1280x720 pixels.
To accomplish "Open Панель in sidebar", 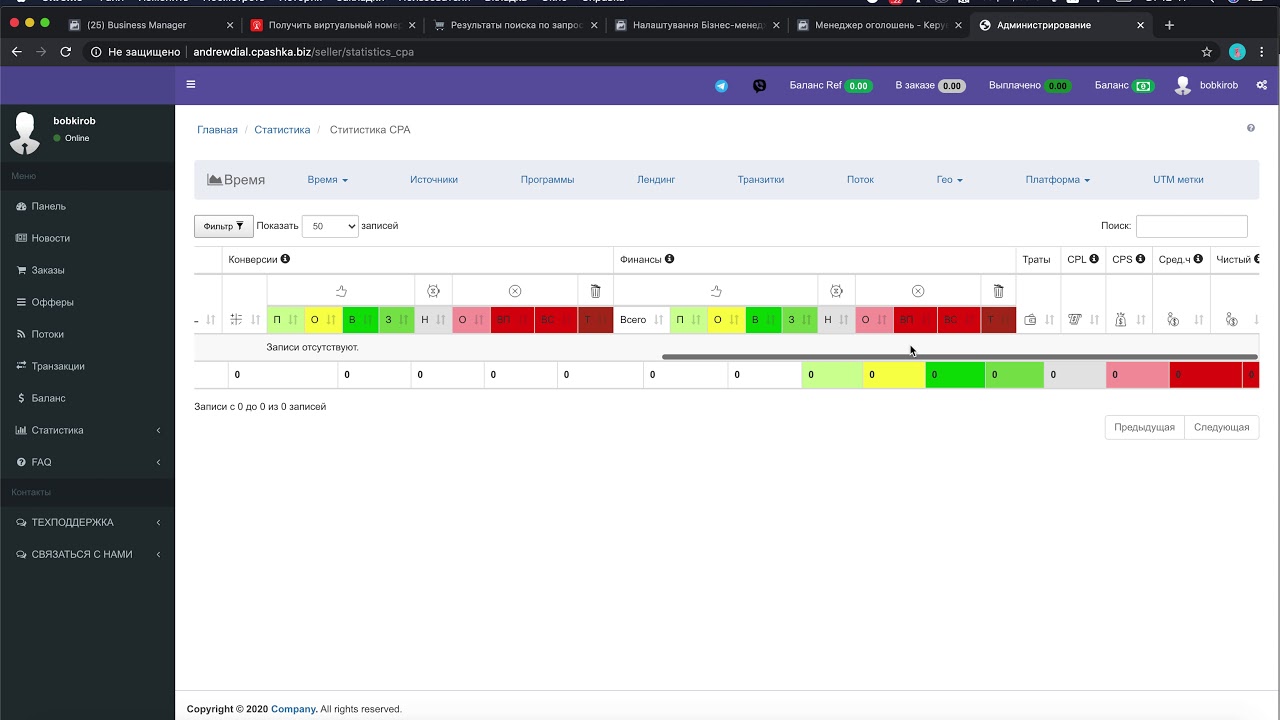I will click(x=88, y=206).
